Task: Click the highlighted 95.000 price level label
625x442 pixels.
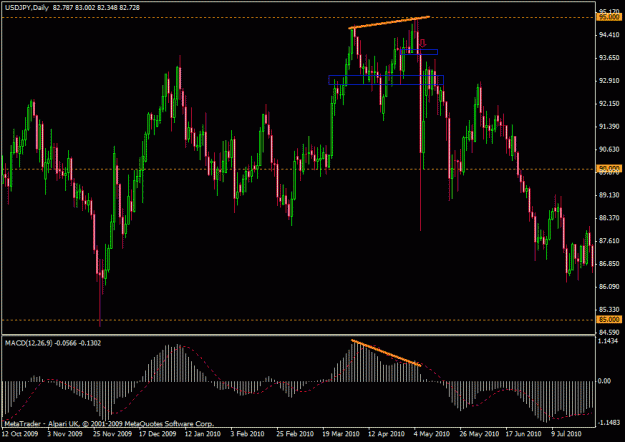Action: [x=609, y=17]
